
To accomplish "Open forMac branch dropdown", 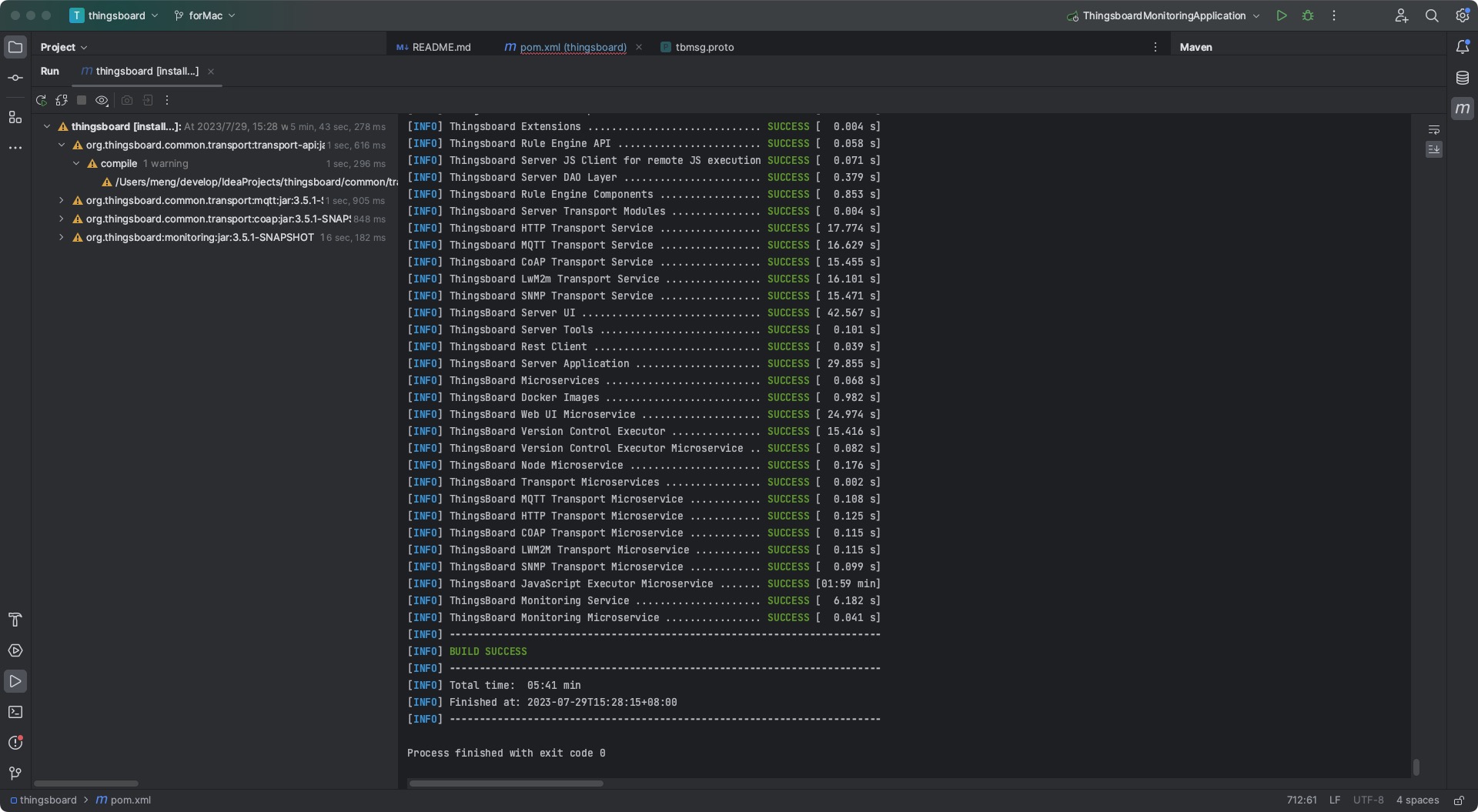I will 205,15.
